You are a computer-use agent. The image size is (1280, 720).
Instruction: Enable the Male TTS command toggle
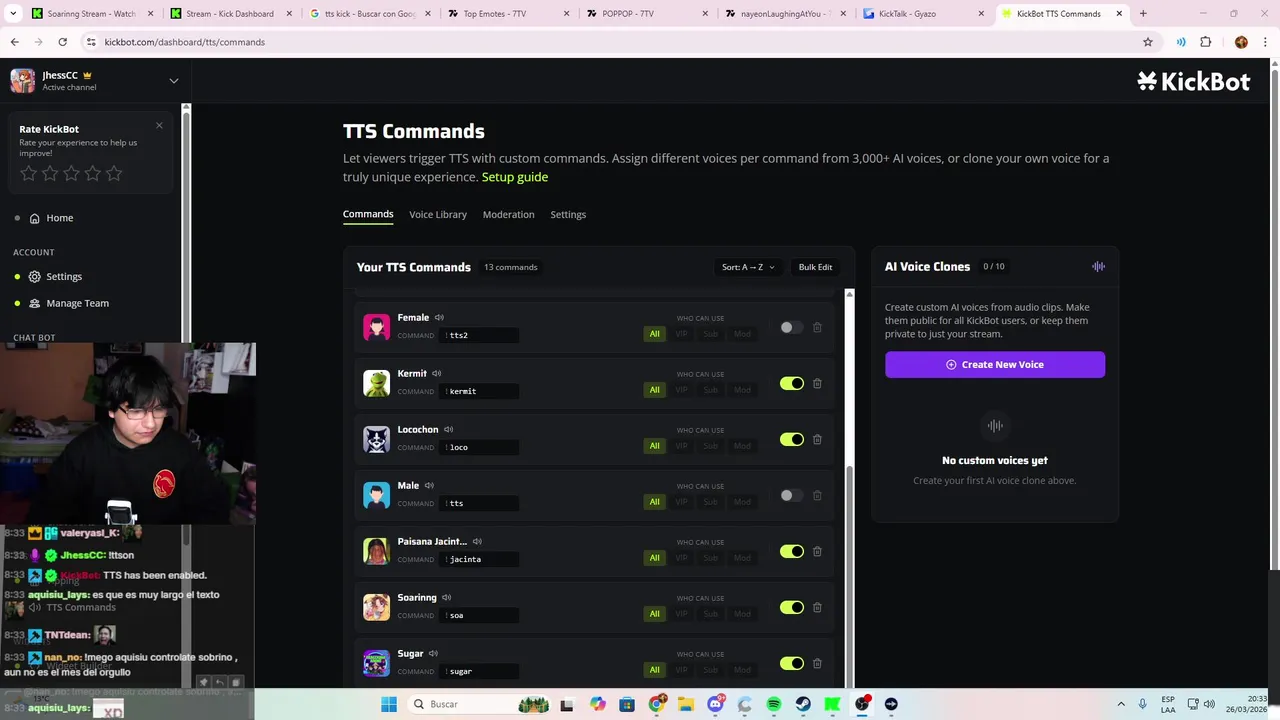point(791,496)
